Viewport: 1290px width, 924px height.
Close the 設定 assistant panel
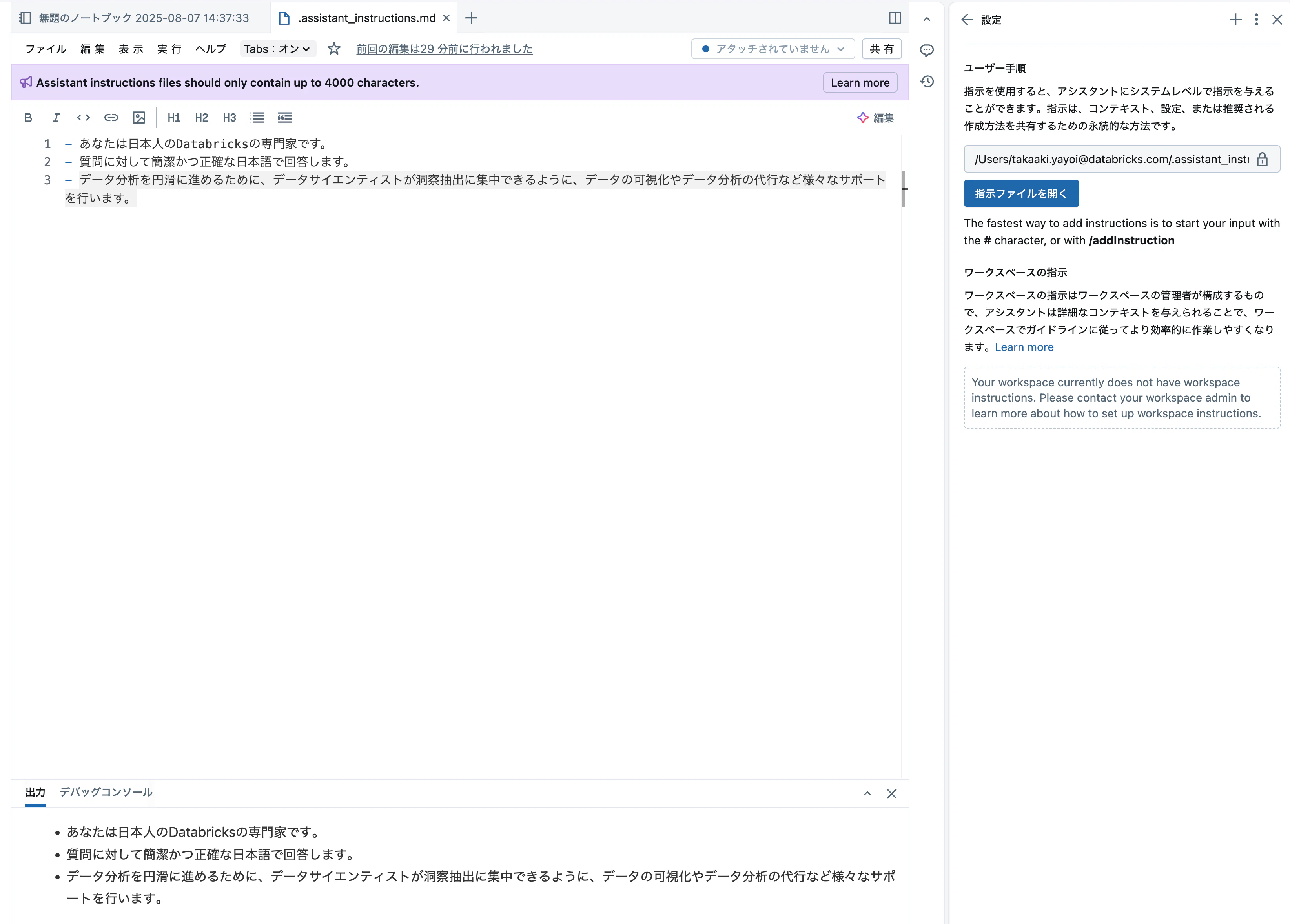tap(1277, 20)
